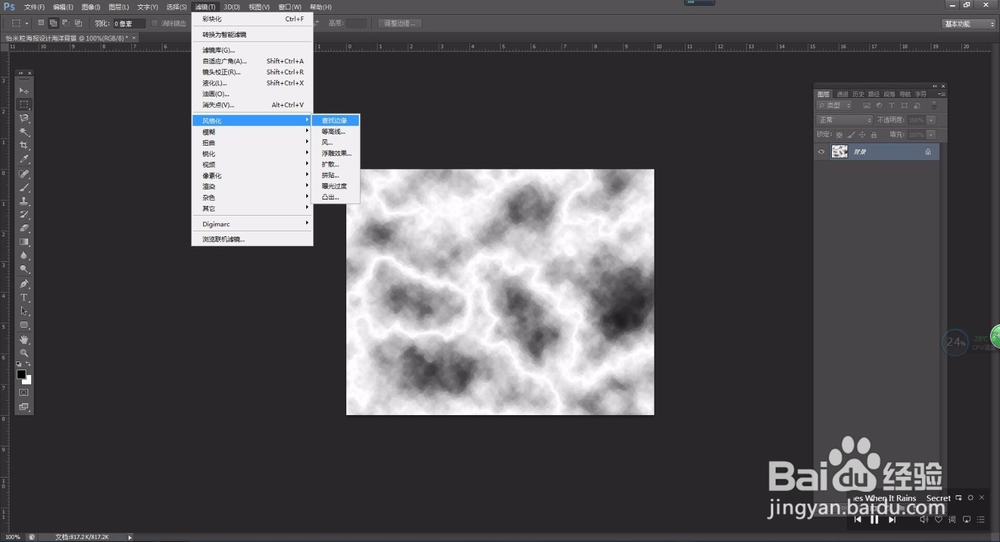Screen dimensions: 1000x542
Task: Click the New Selection mode icon
Action: [x=41, y=23]
